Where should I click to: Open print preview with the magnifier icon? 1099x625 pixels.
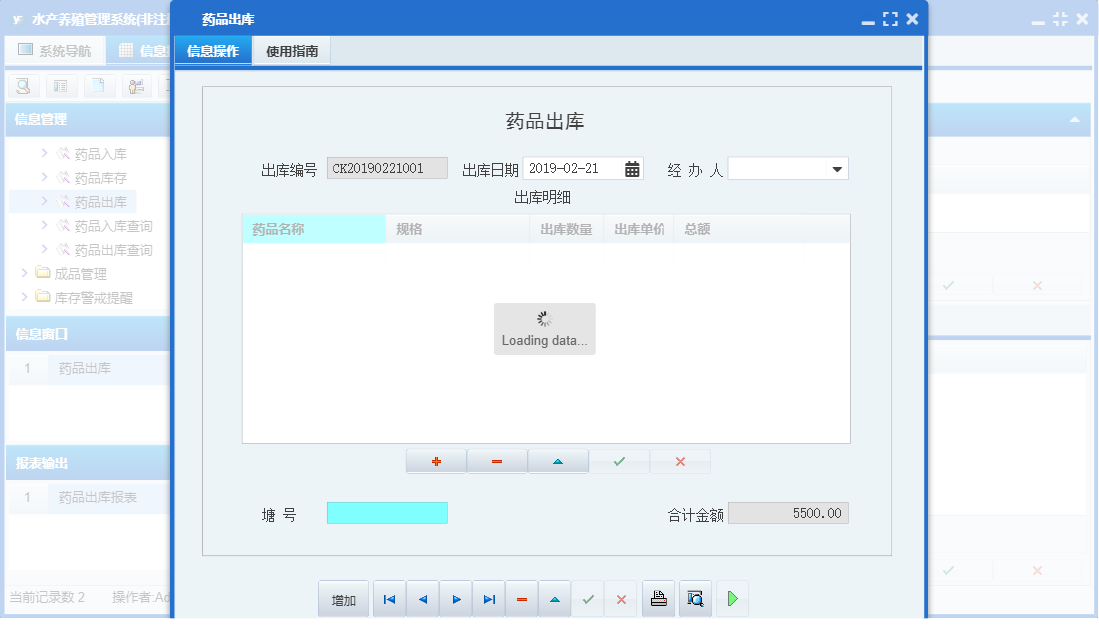694,598
